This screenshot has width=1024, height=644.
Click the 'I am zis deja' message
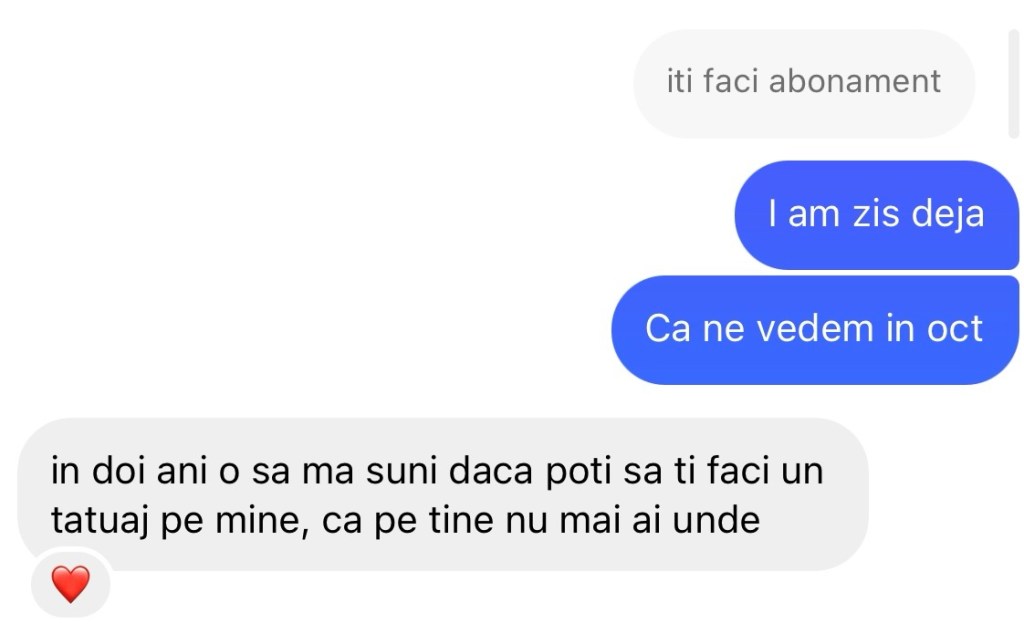876,214
